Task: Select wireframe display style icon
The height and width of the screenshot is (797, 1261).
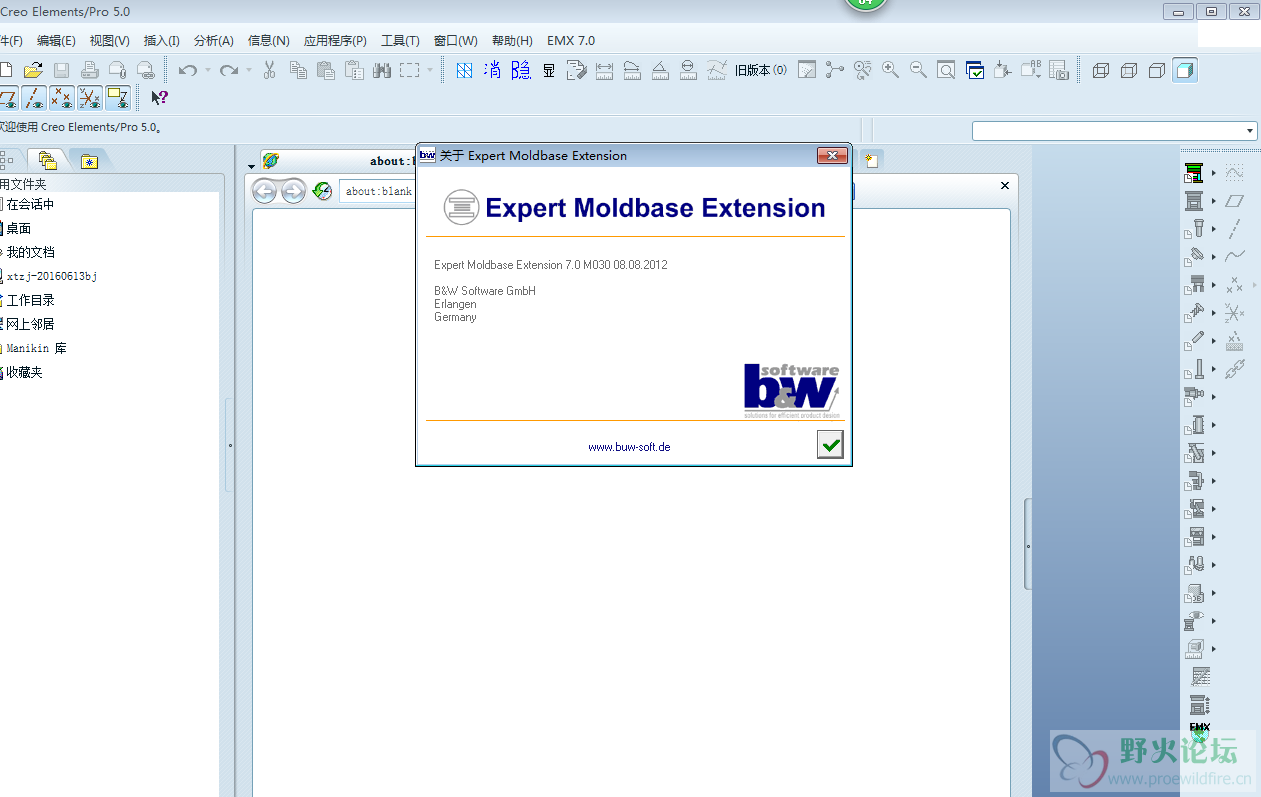Action: coord(1101,70)
